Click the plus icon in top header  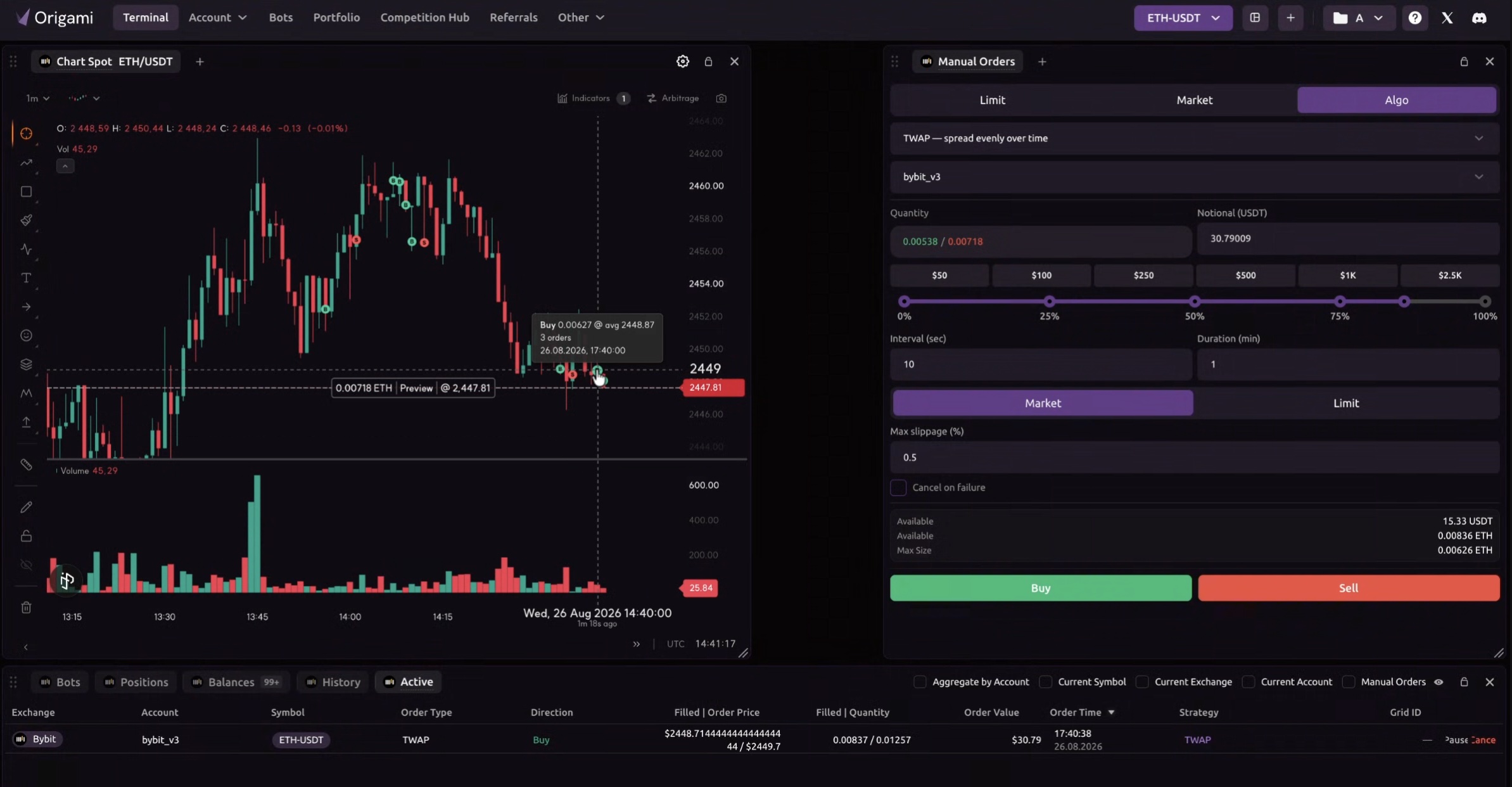1290,18
